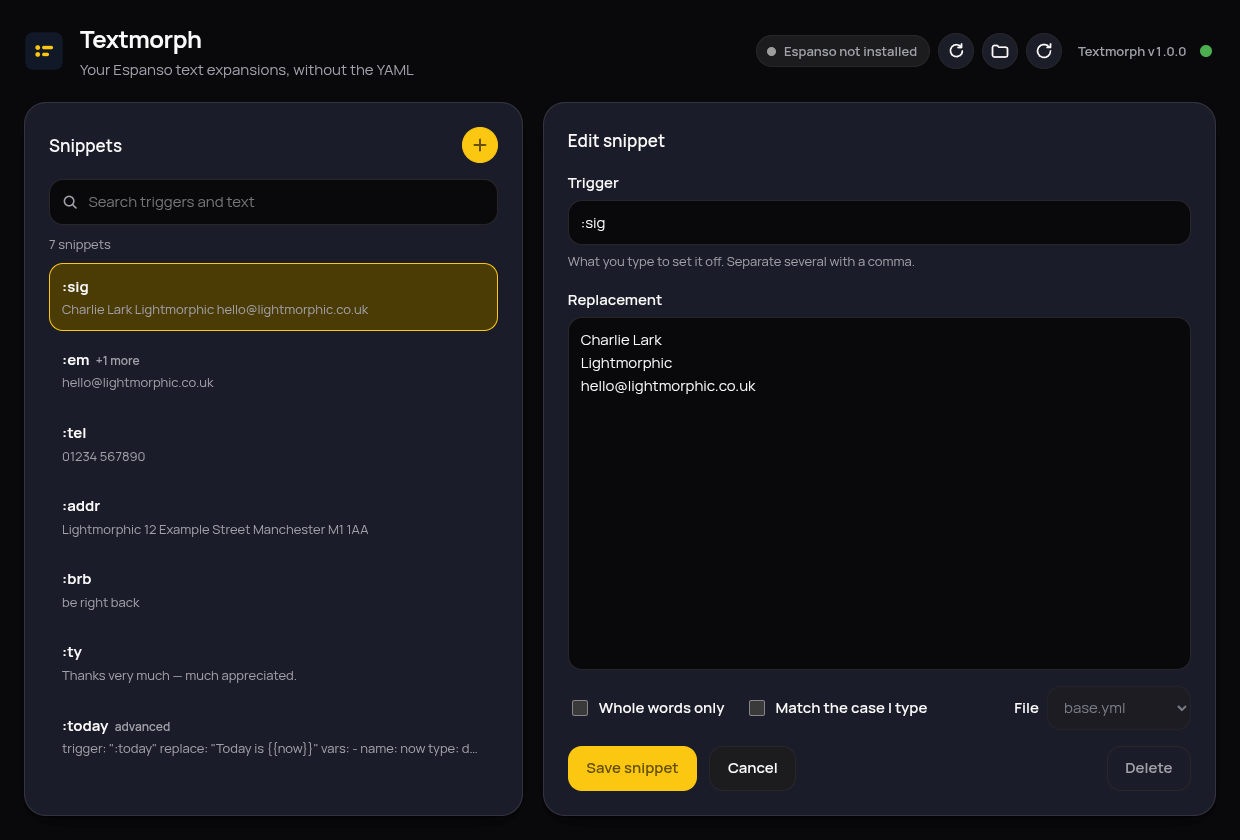
Task: Save snippet using the yellow button
Action: pyautogui.click(x=632, y=768)
